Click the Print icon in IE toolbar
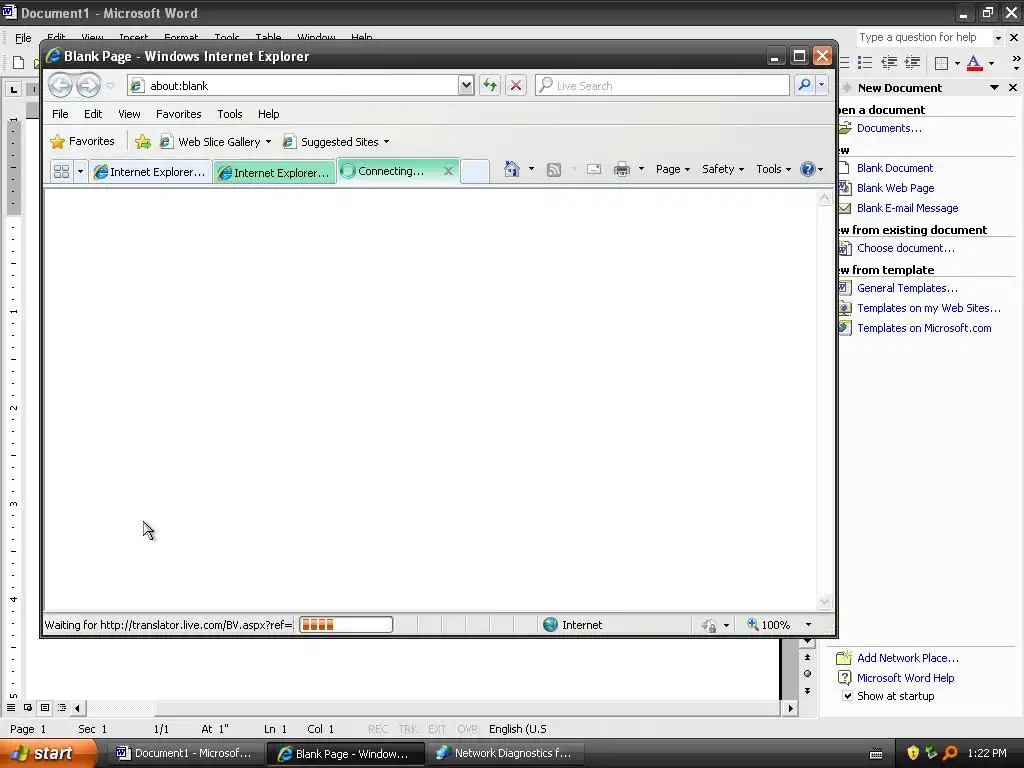 click(x=622, y=169)
